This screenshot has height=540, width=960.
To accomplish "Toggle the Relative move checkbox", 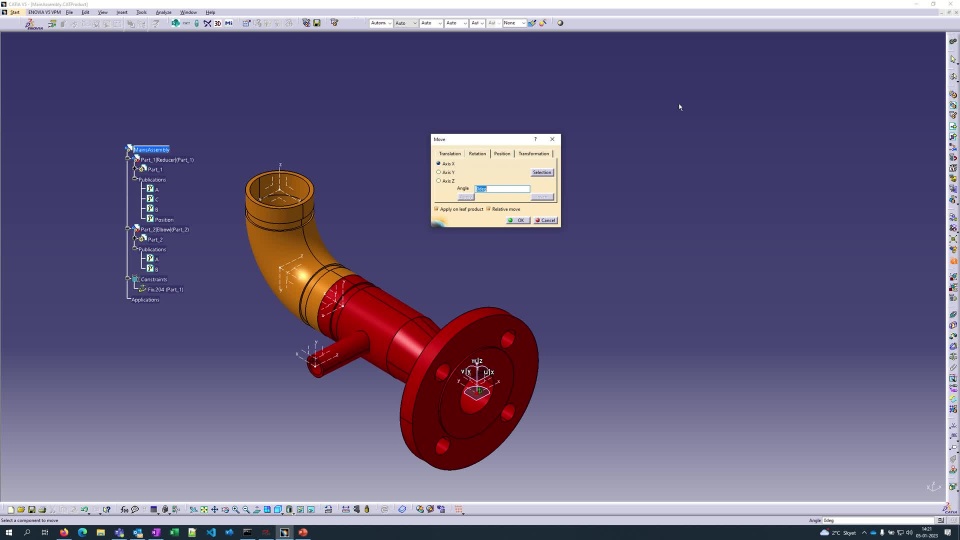I will click(489, 209).
